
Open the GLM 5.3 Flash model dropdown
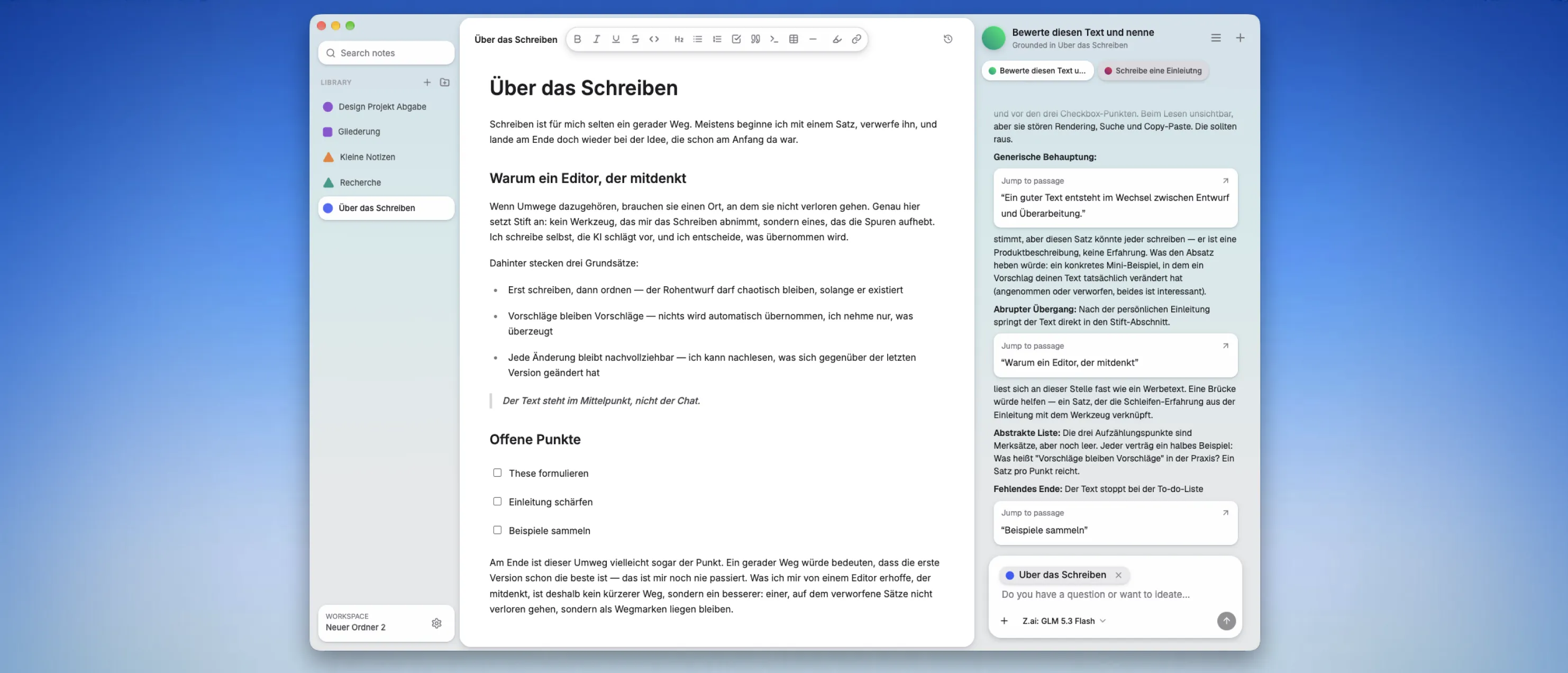click(1064, 621)
